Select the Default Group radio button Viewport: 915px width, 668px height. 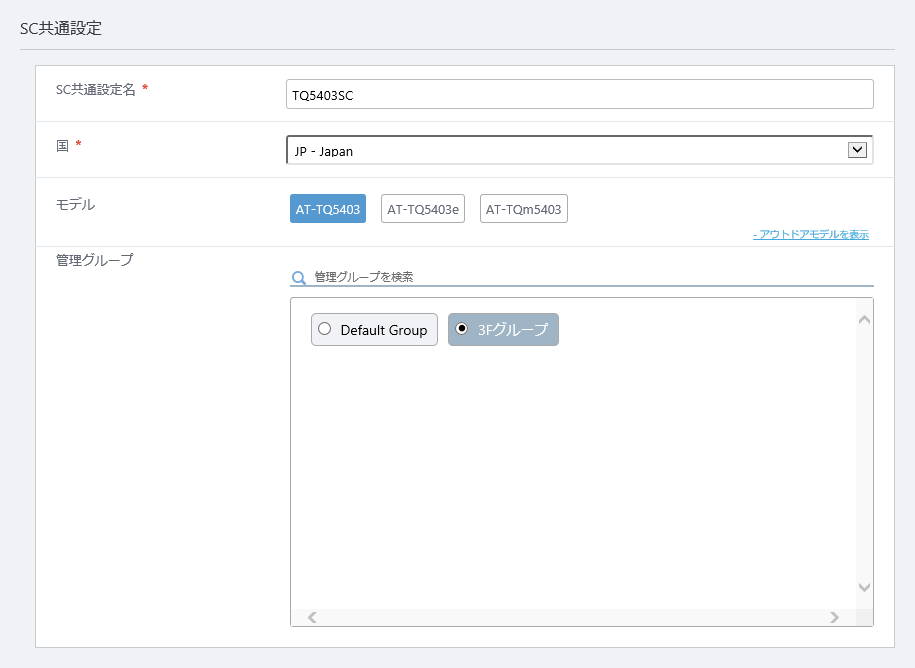(x=324, y=329)
